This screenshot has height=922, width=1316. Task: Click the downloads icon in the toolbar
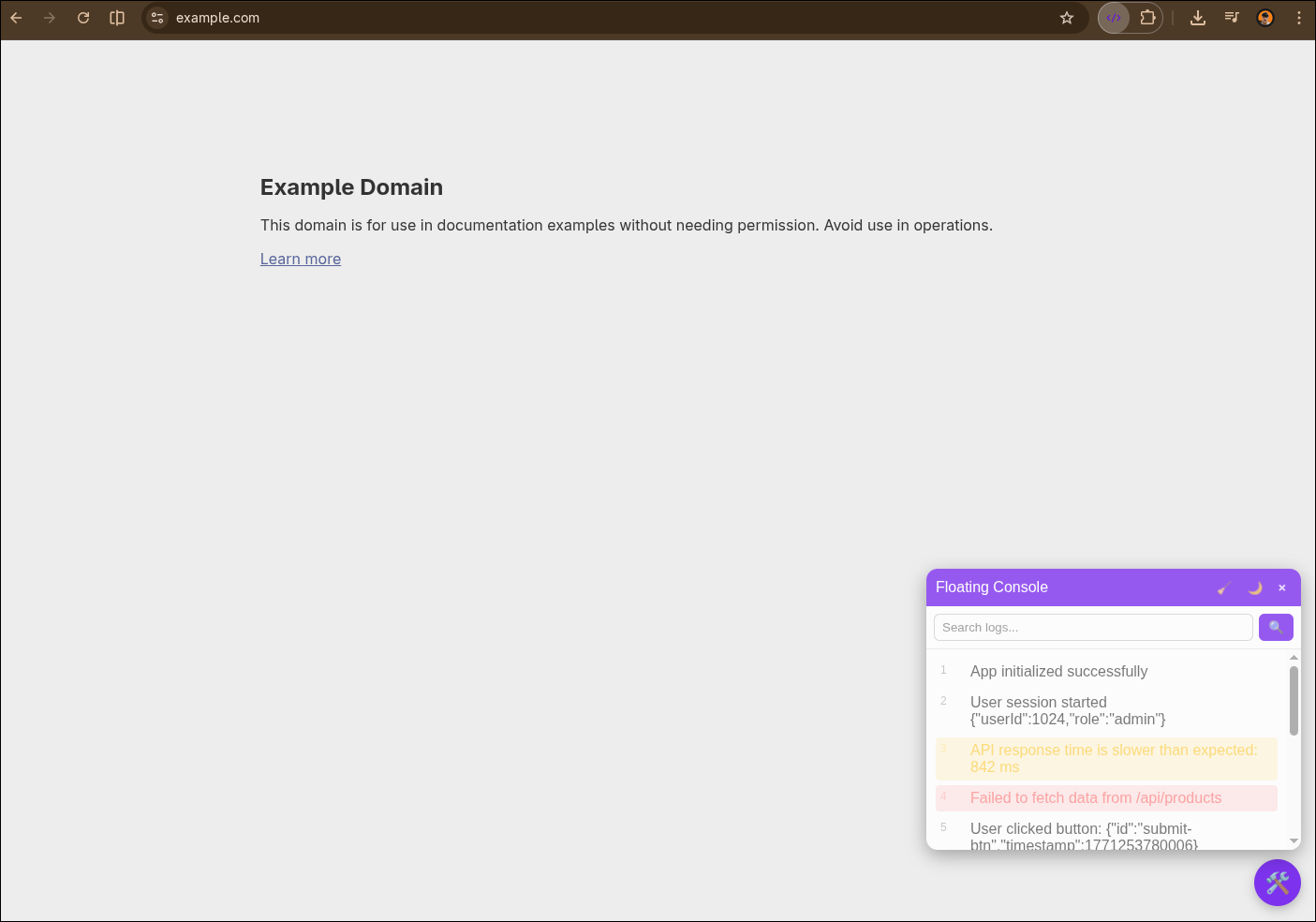click(x=1198, y=17)
